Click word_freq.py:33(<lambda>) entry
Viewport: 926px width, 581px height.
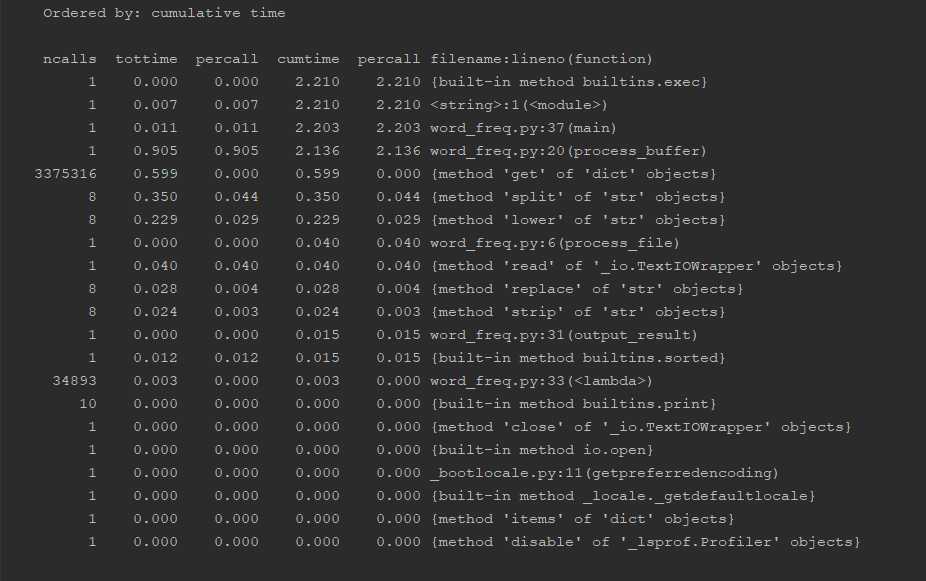[542, 381]
